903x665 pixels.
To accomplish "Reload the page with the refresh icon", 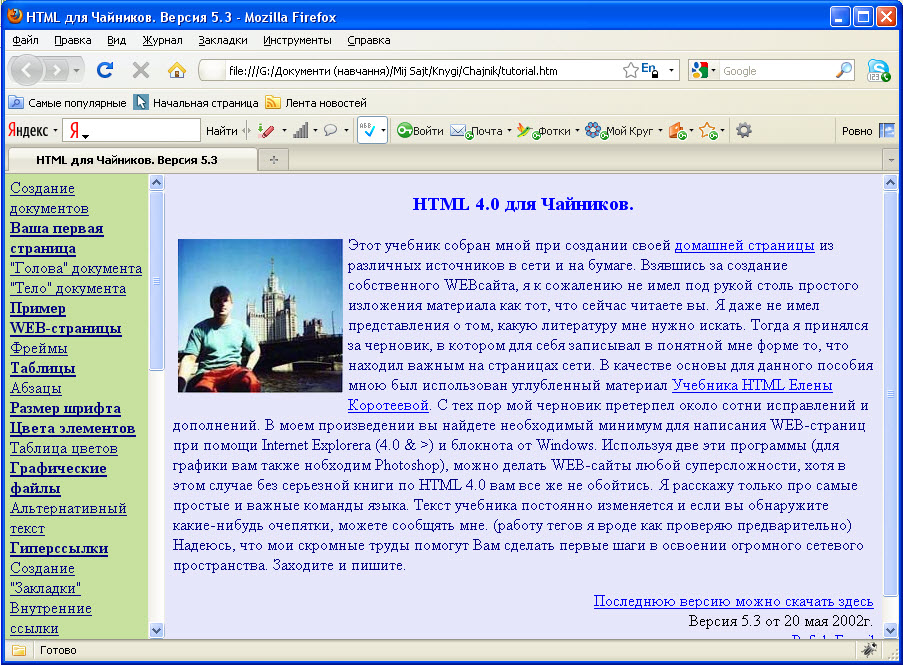I will click(105, 70).
